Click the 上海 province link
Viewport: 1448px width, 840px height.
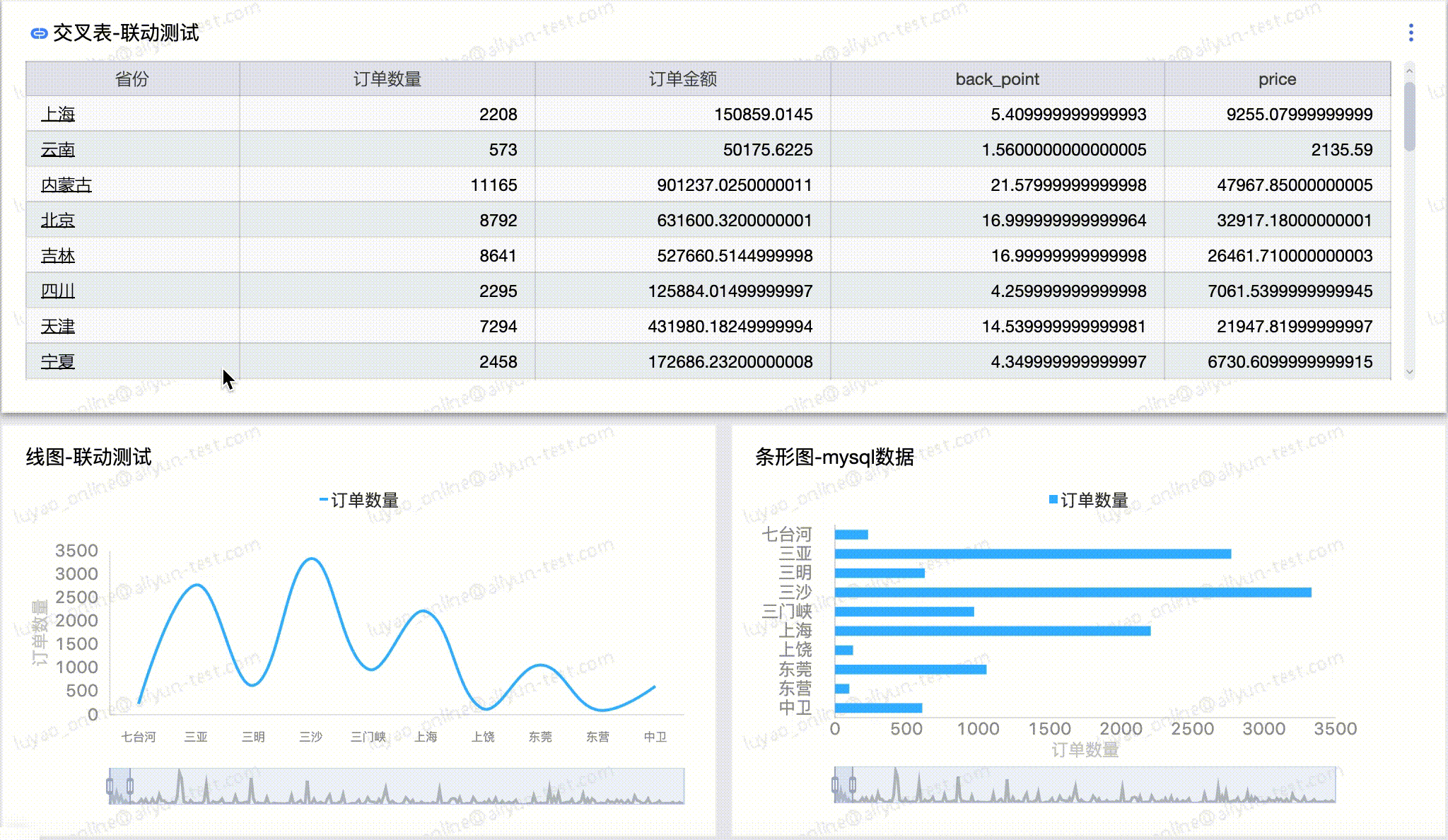58,114
